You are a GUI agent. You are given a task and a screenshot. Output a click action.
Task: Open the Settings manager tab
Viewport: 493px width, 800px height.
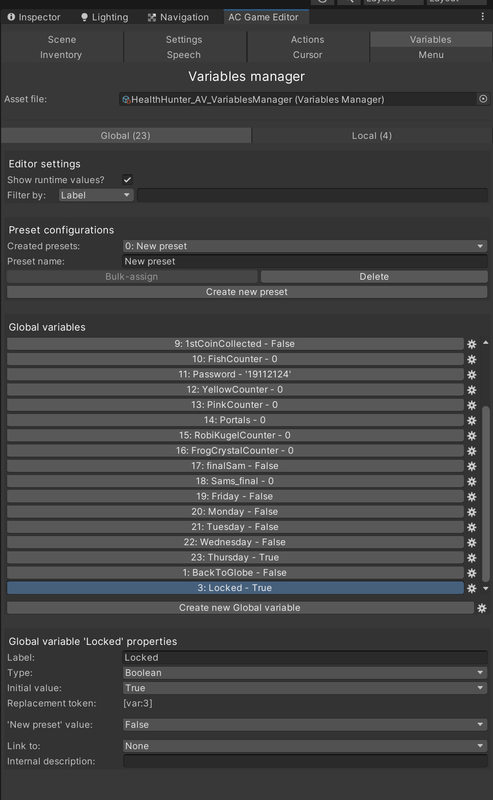coord(184,39)
